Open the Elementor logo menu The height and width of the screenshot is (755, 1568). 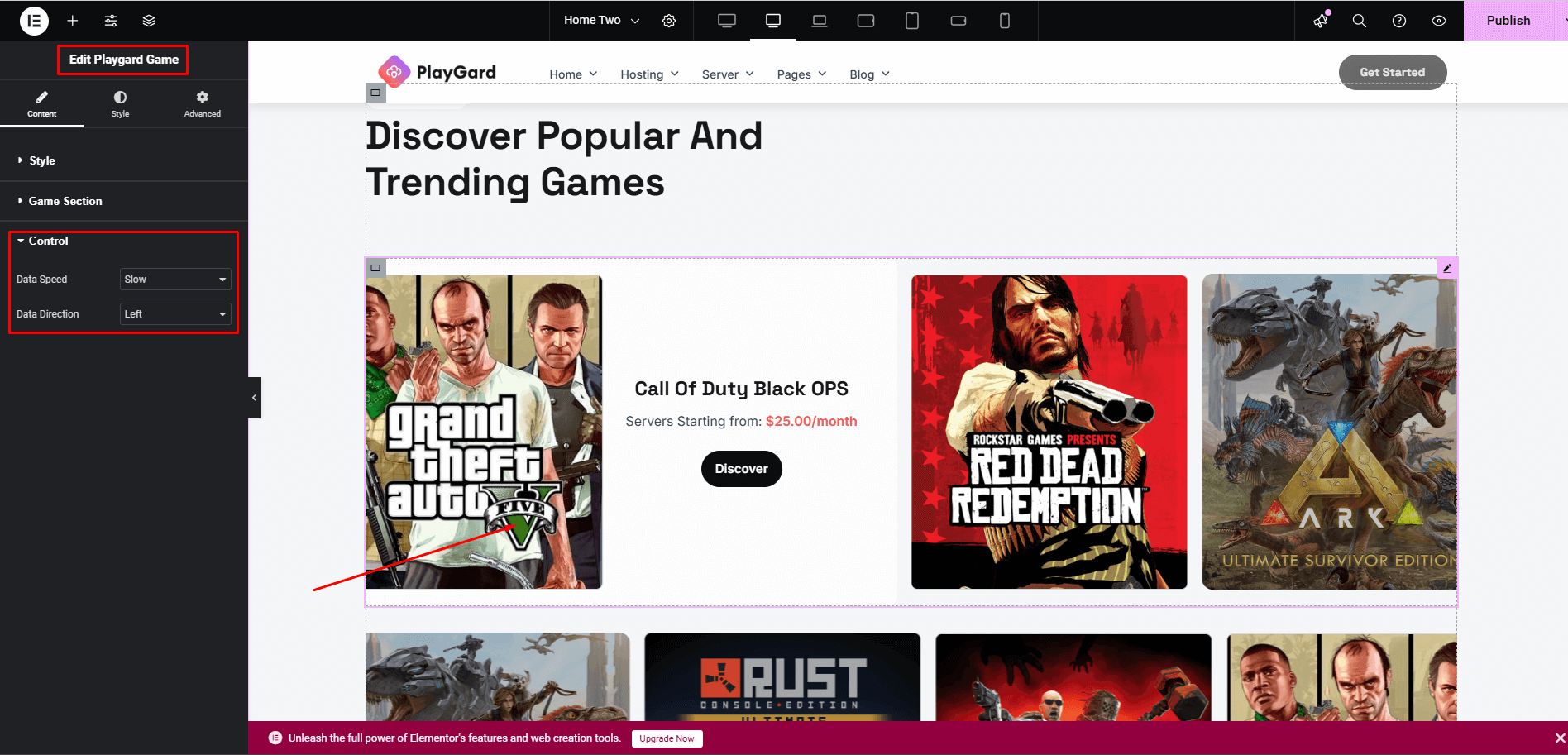[x=34, y=21]
